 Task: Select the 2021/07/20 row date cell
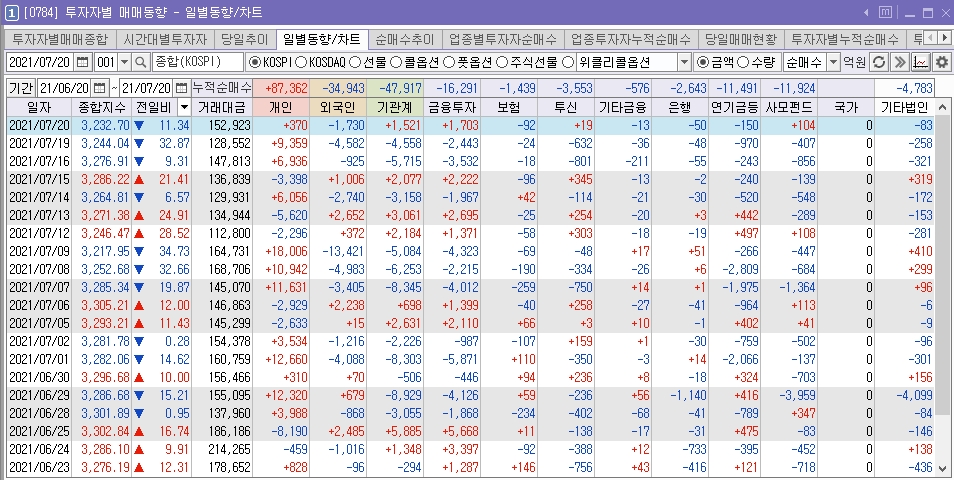tap(40, 126)
